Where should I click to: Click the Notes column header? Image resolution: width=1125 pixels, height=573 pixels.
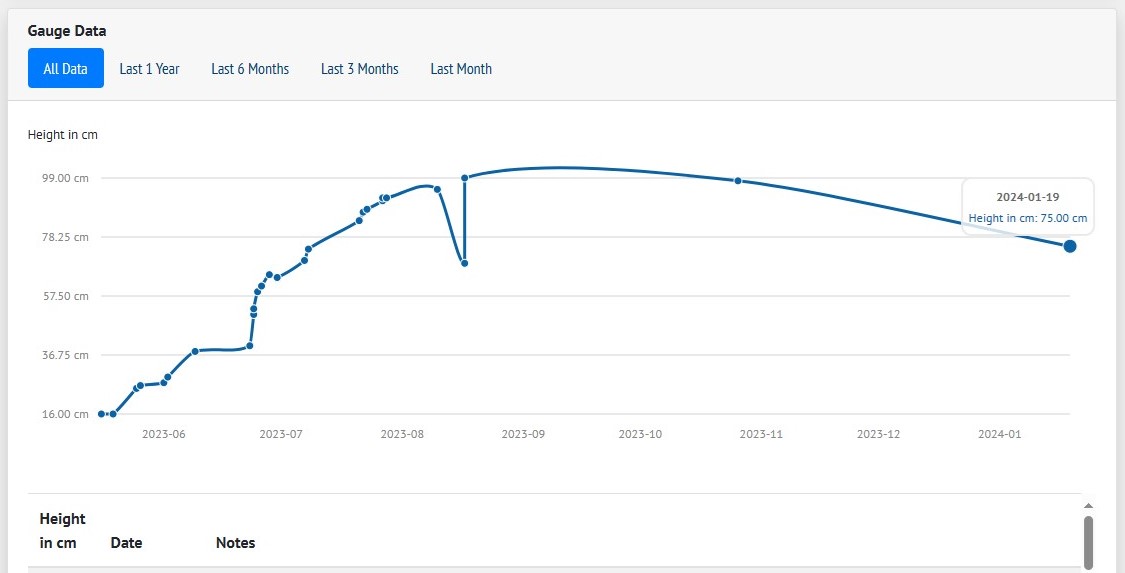(235, 543)
